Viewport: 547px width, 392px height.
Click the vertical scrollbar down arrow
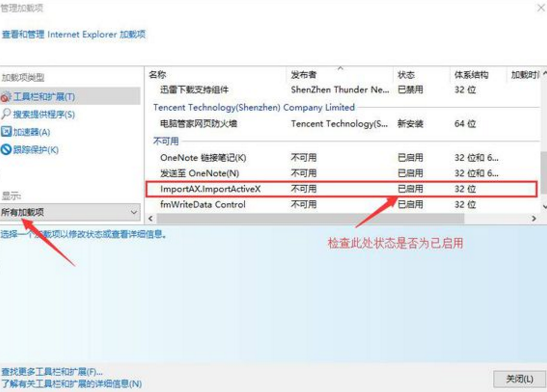point(544,207)
